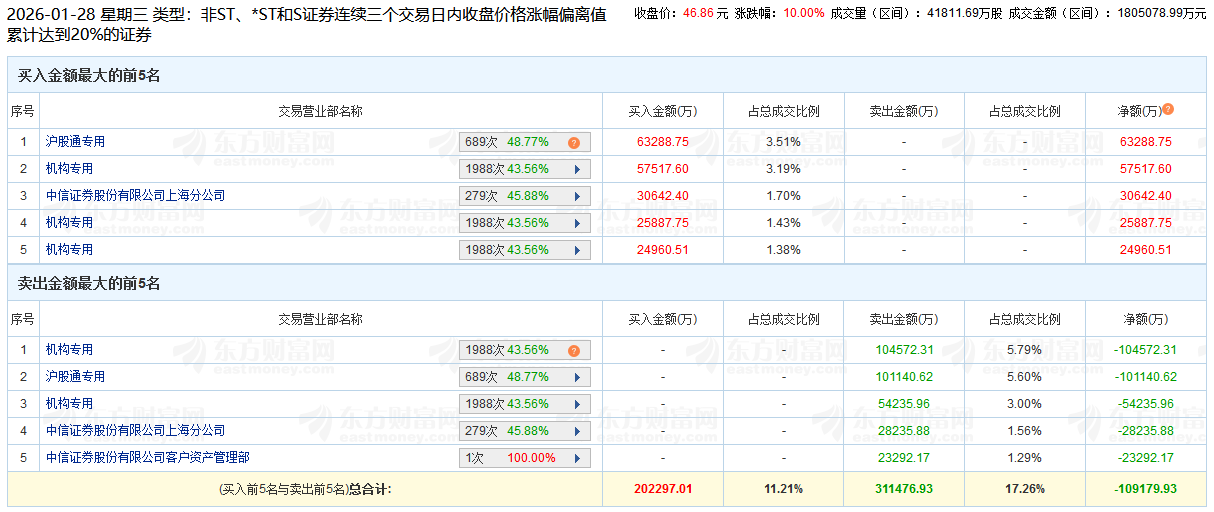Expand the 1988次 43.56% badge in buy row 4
1214x512 pixels.
pyautogui.click(x=525, y=223)
